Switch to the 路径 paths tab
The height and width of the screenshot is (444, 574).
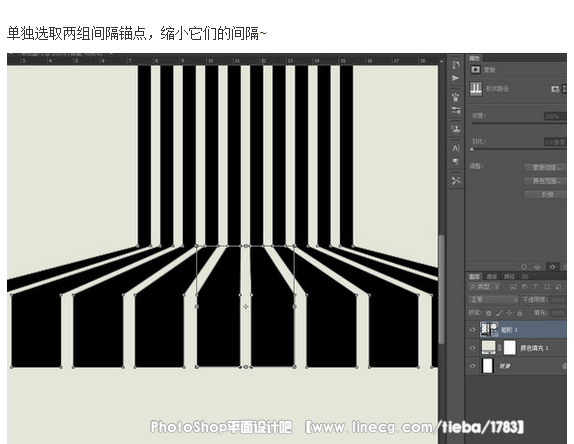pyautogui.click(x=509, y=276)
